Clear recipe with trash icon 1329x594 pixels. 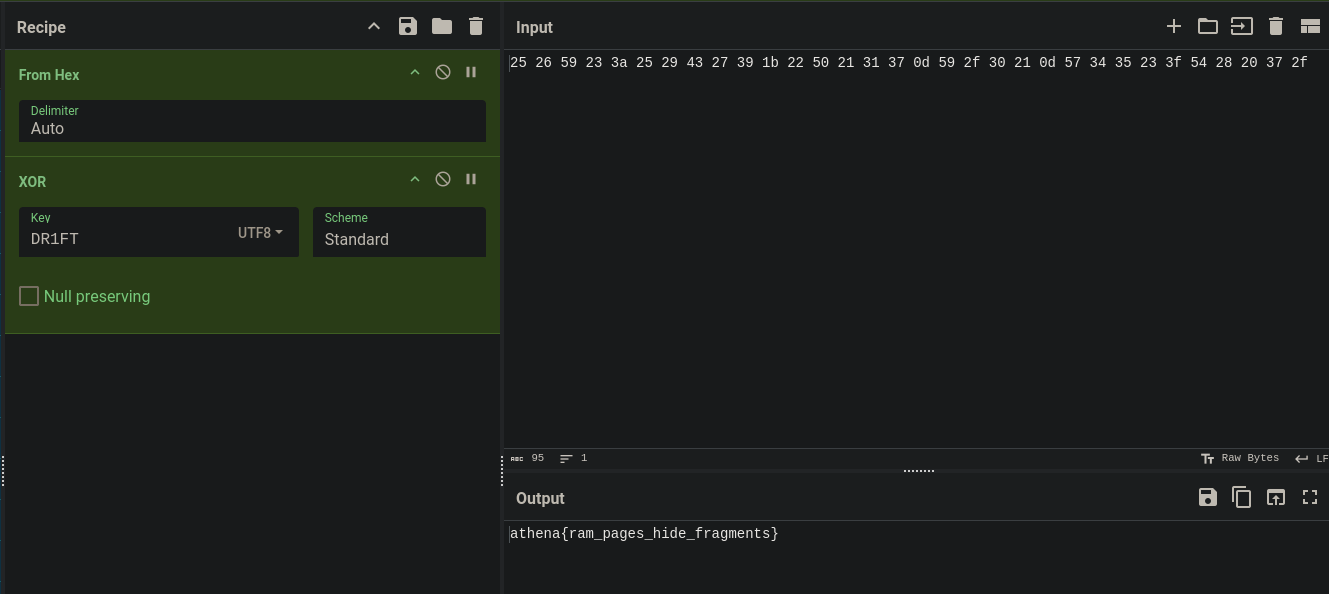point(476,27)
